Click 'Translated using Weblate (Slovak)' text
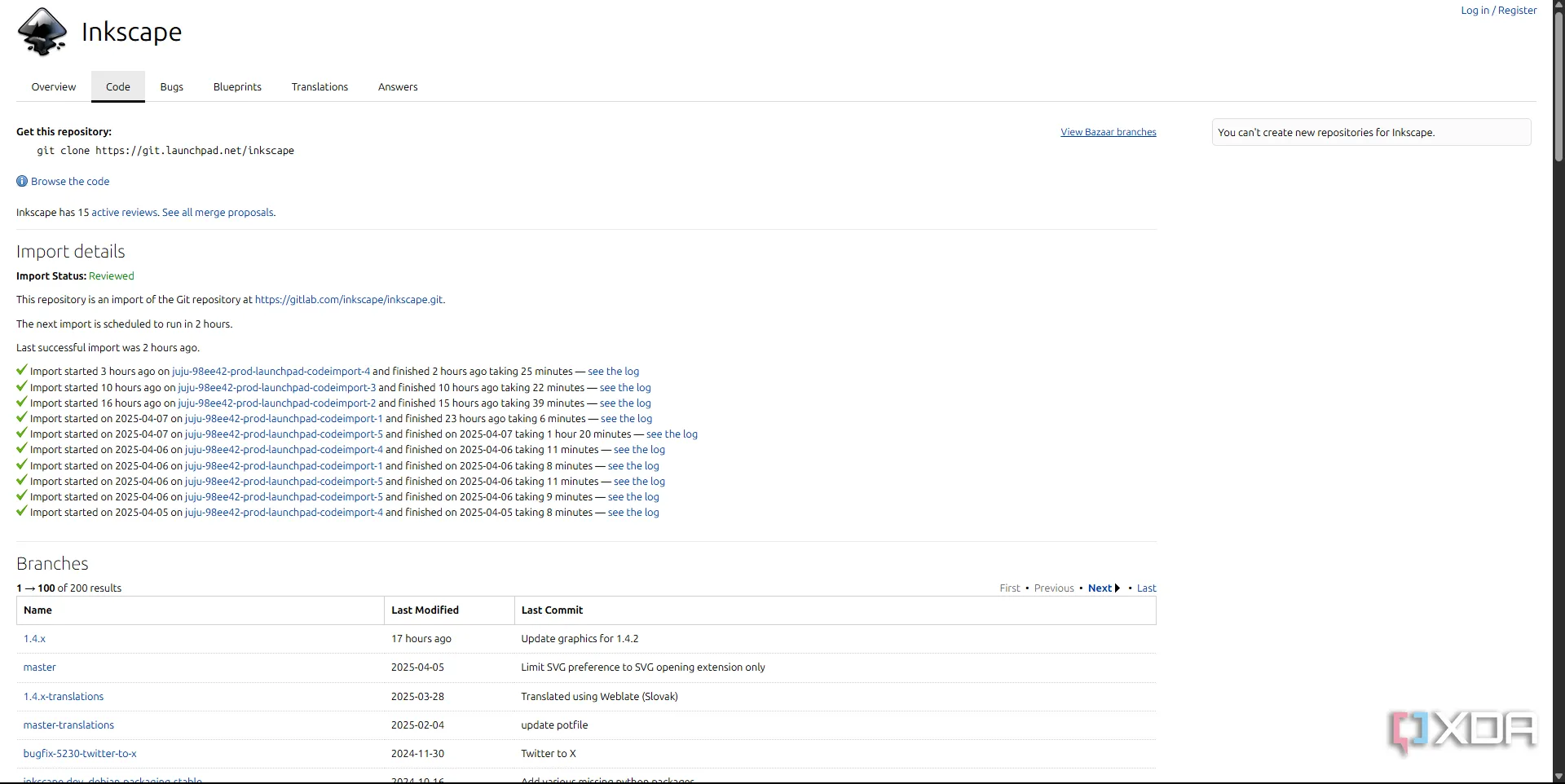Viewport: 1565px width, 784px height. (x=599, y=697)
